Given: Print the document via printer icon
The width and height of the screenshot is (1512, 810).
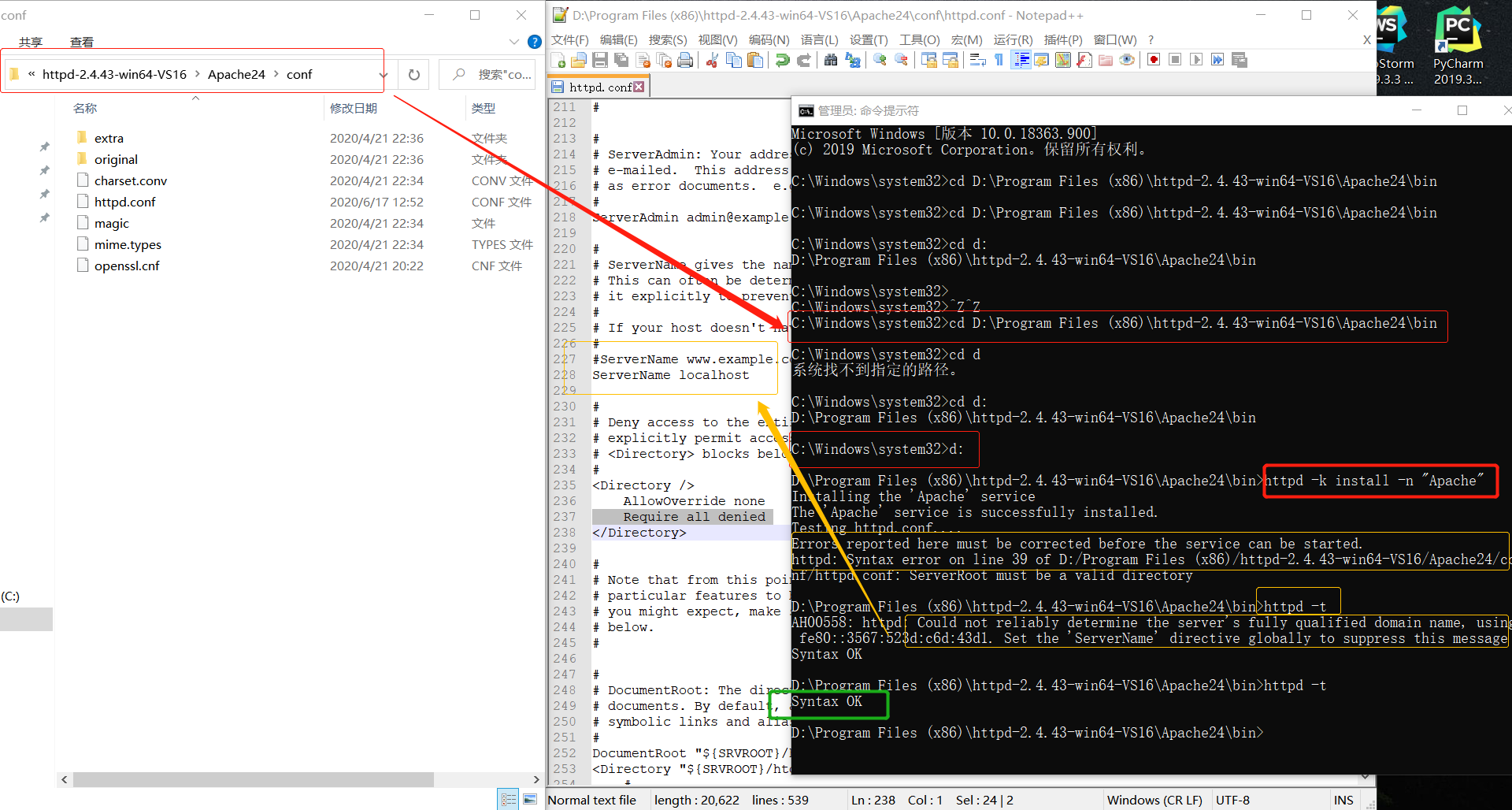Looking at the screenshot, I should 685,60.
